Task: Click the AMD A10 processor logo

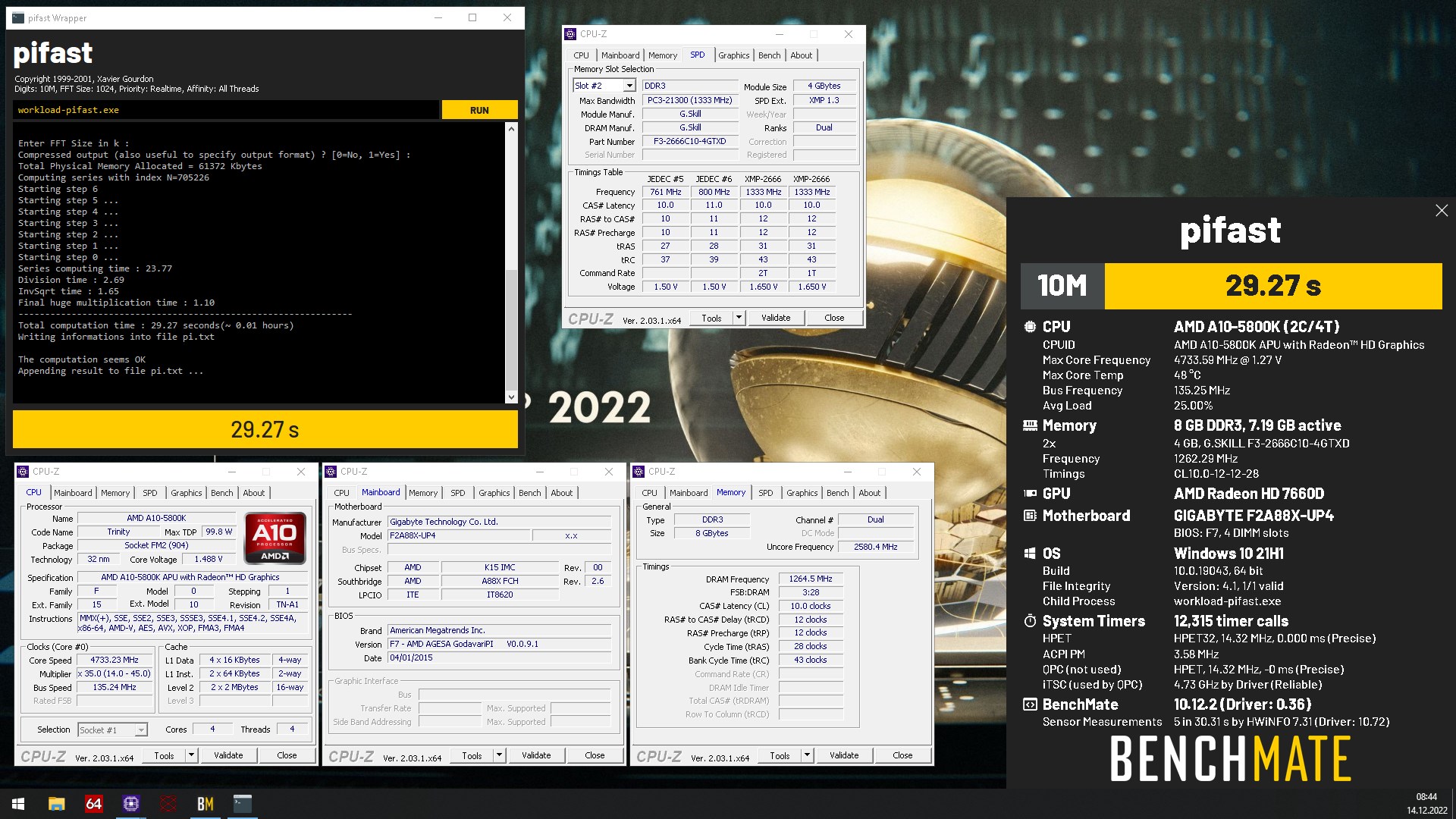Action: click(275, 538)
